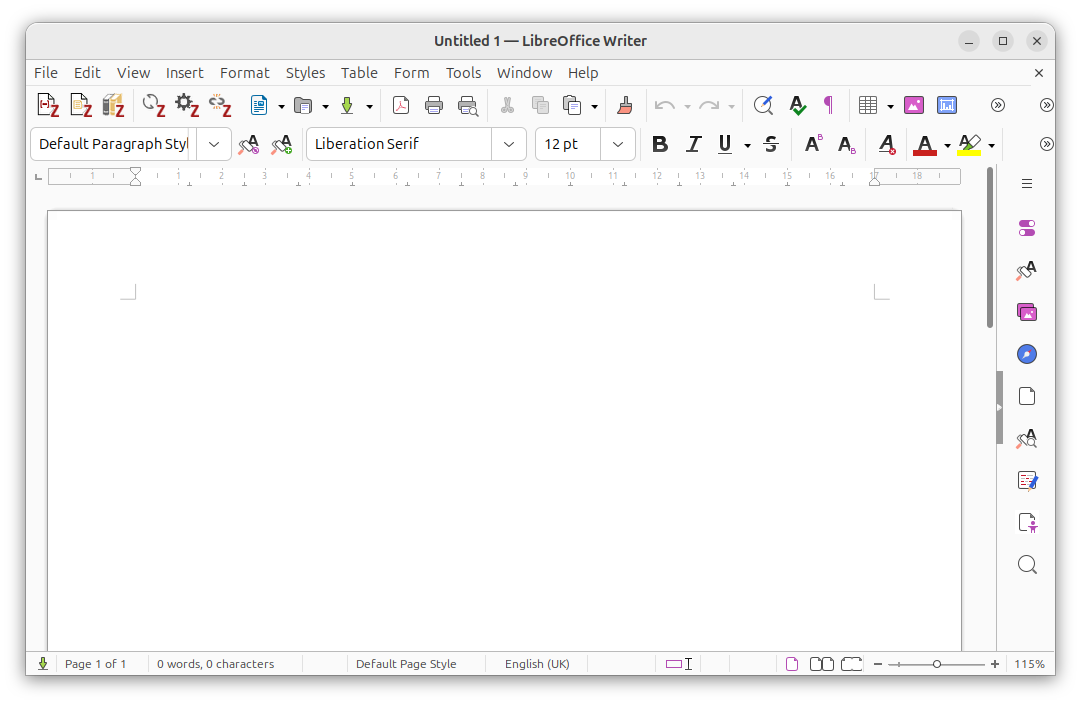Toggle subscript
The height and width of the screenshot is (704, 1081).
point(847,144)
